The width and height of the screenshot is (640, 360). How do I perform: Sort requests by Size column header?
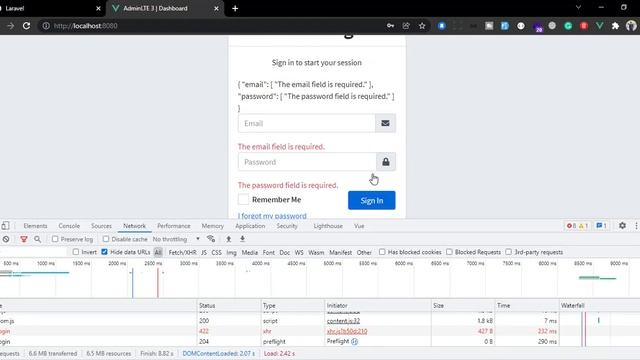[462, 305]
